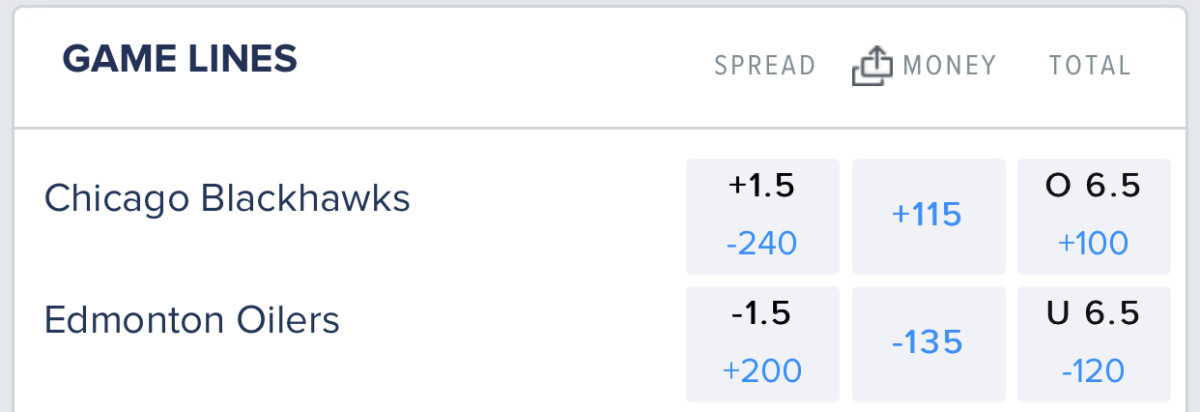This screenshot has height=412, width=1200.
Task: Open the Chicago Blackhawks team name
Action: point(227,198)
